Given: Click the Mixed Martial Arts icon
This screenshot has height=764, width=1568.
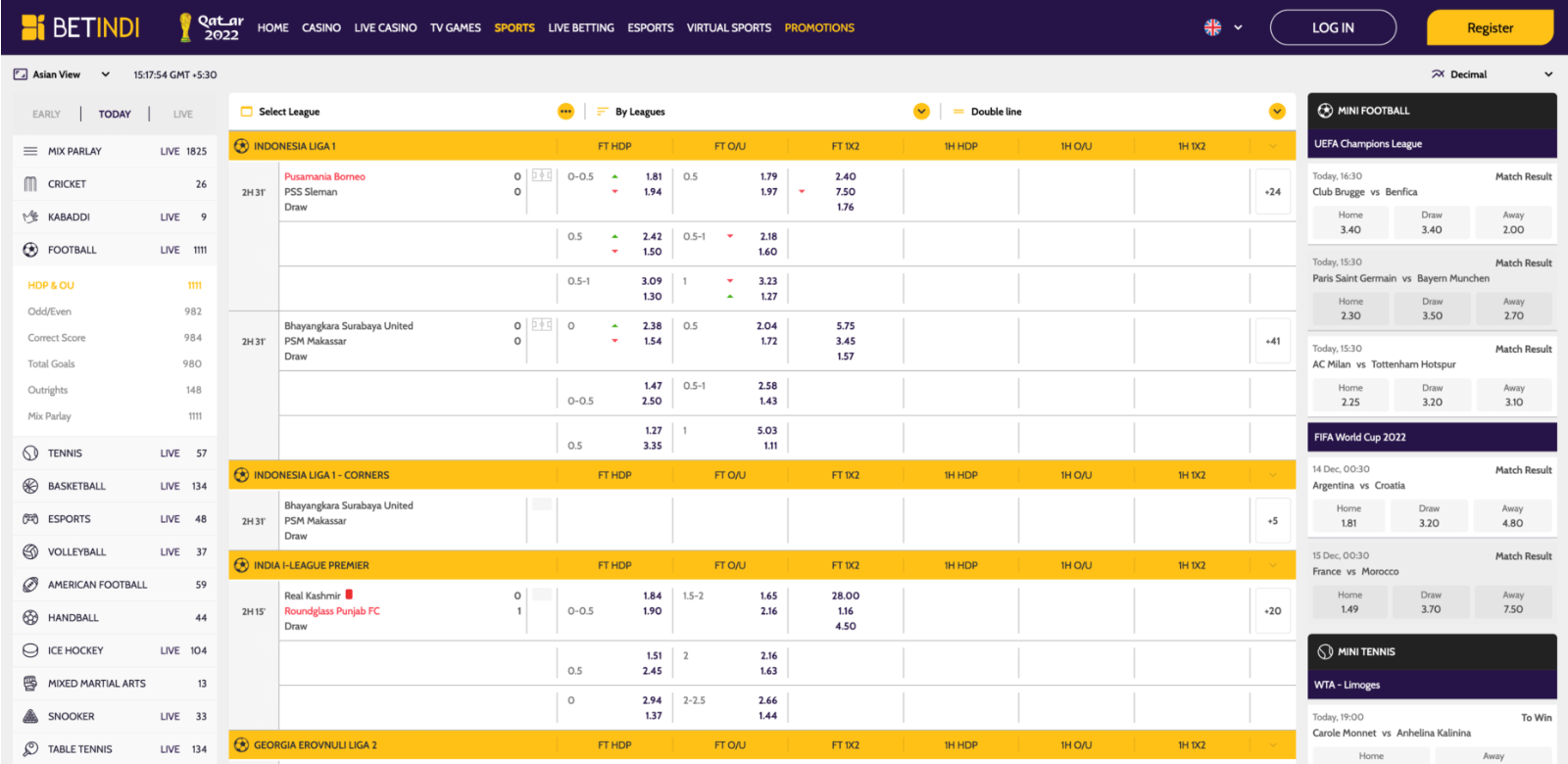Looking at the screenshot, I should [x=30, y=684].
